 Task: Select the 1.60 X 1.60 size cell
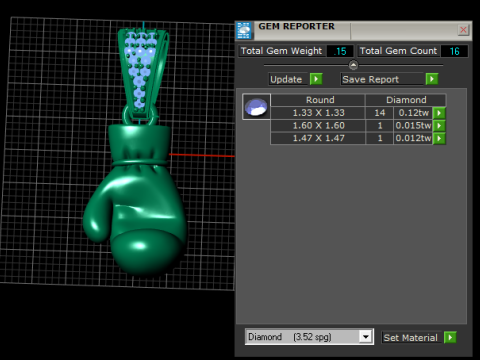click(x=318, y=126)
